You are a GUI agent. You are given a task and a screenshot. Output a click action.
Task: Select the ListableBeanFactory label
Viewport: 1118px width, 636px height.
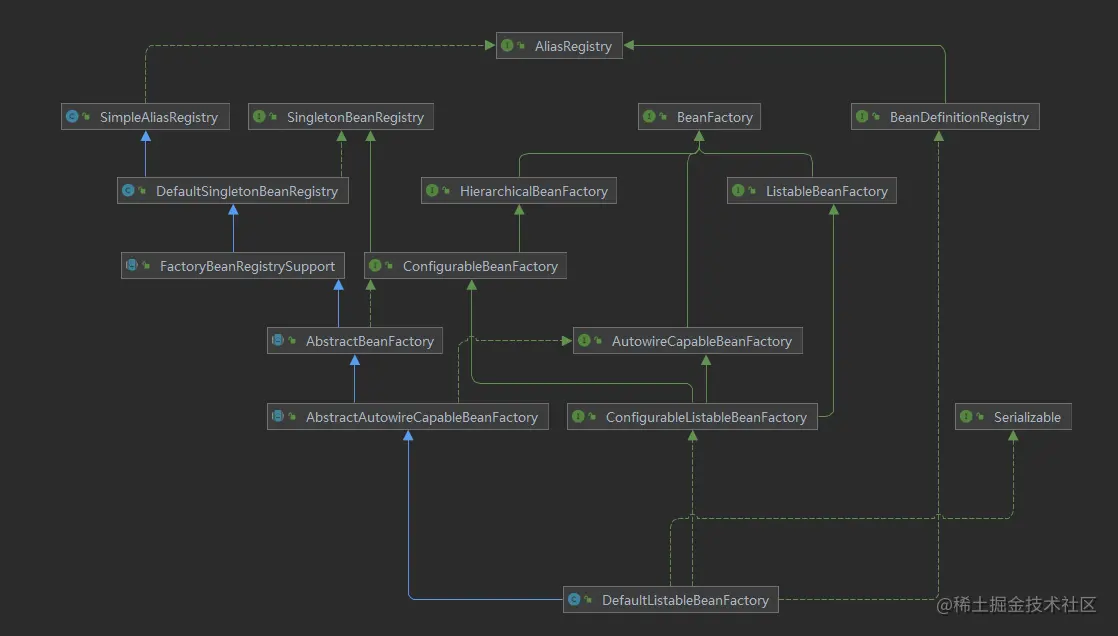(826, 191)
